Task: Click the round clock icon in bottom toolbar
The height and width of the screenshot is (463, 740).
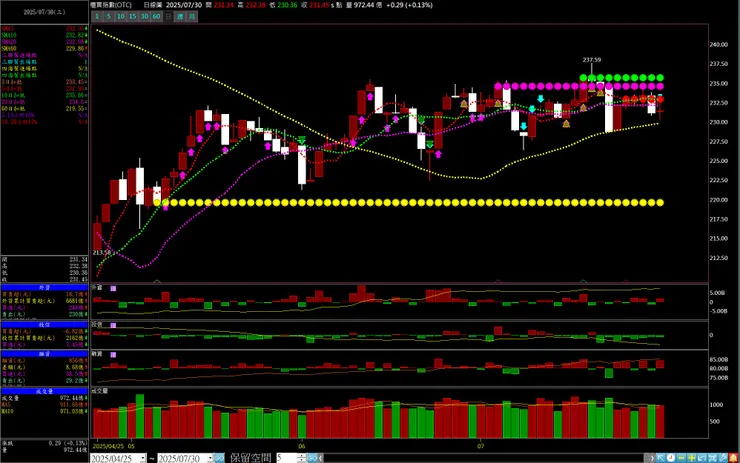Action: click(671, 458)
